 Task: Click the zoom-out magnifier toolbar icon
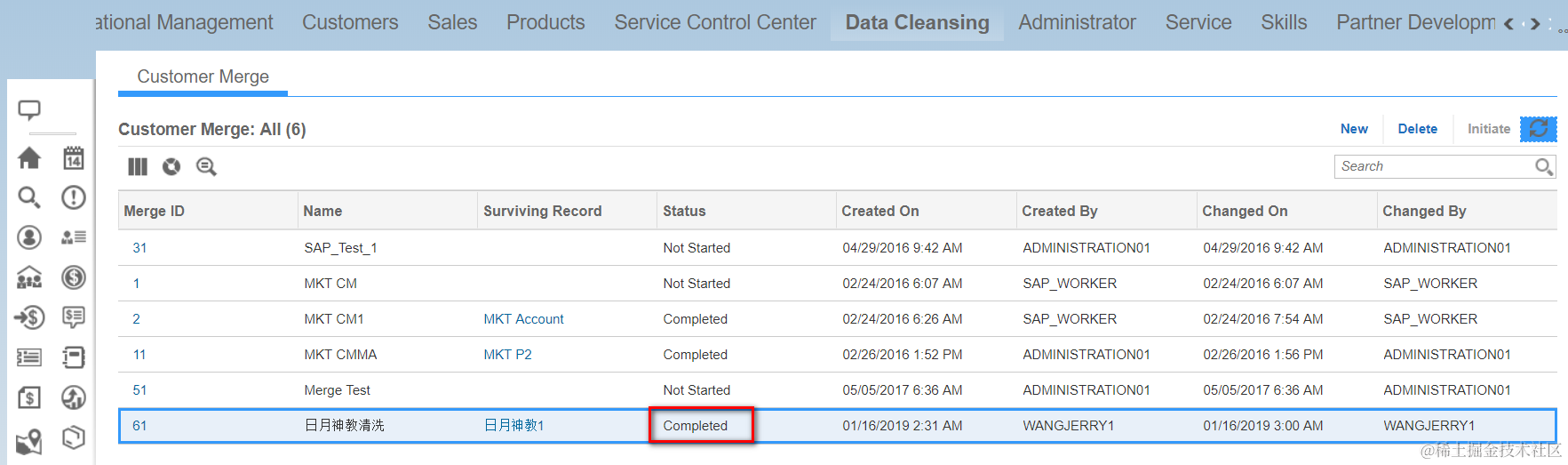tap(206, 166)
